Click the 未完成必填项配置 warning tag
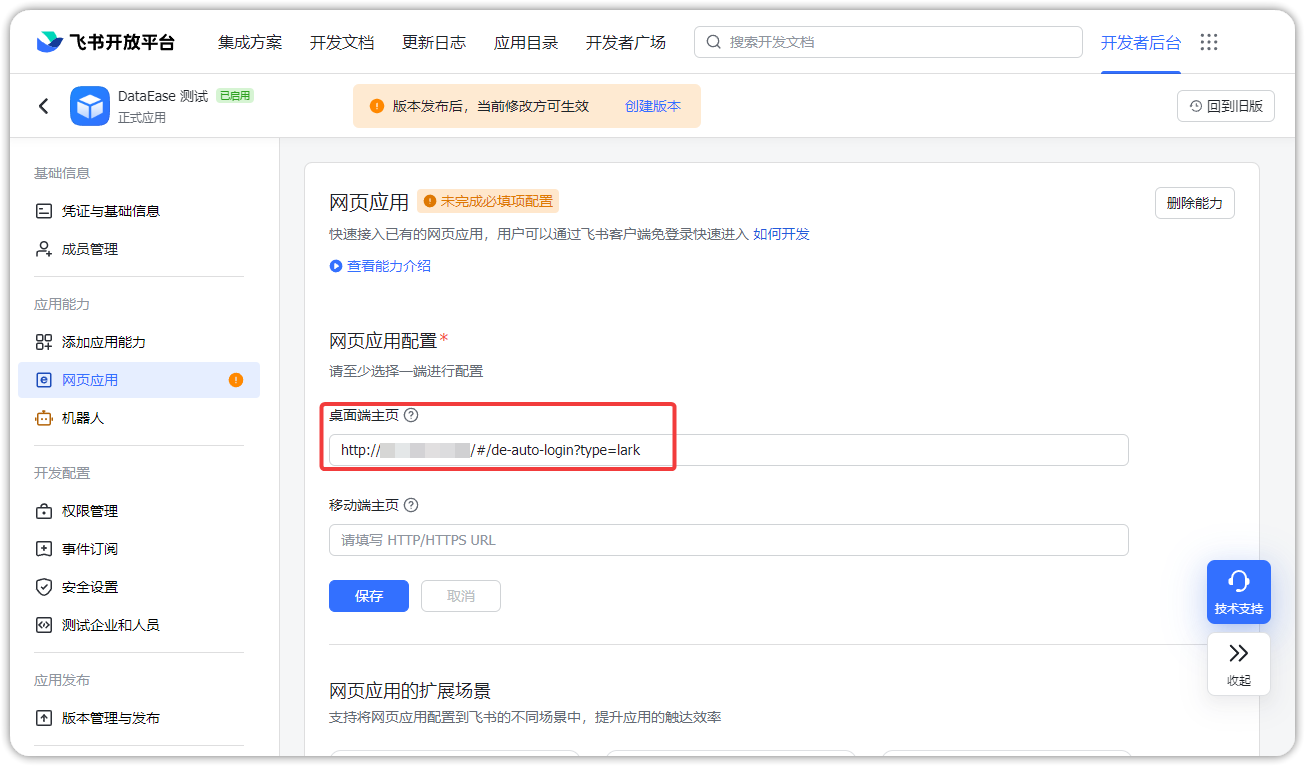 (x=488, y=201)
